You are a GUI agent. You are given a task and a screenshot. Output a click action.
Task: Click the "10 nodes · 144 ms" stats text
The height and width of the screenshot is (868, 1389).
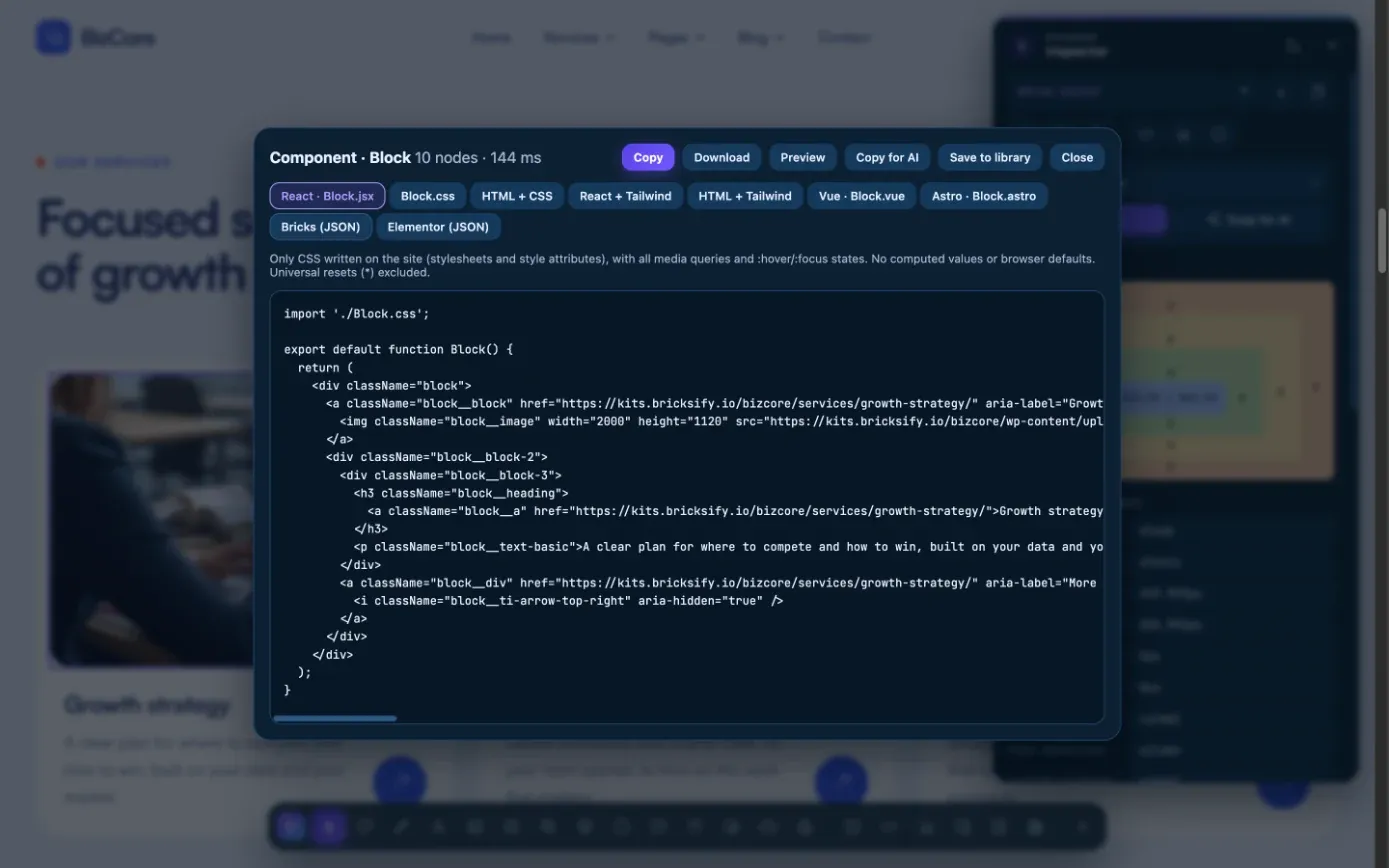click(478, 158)
